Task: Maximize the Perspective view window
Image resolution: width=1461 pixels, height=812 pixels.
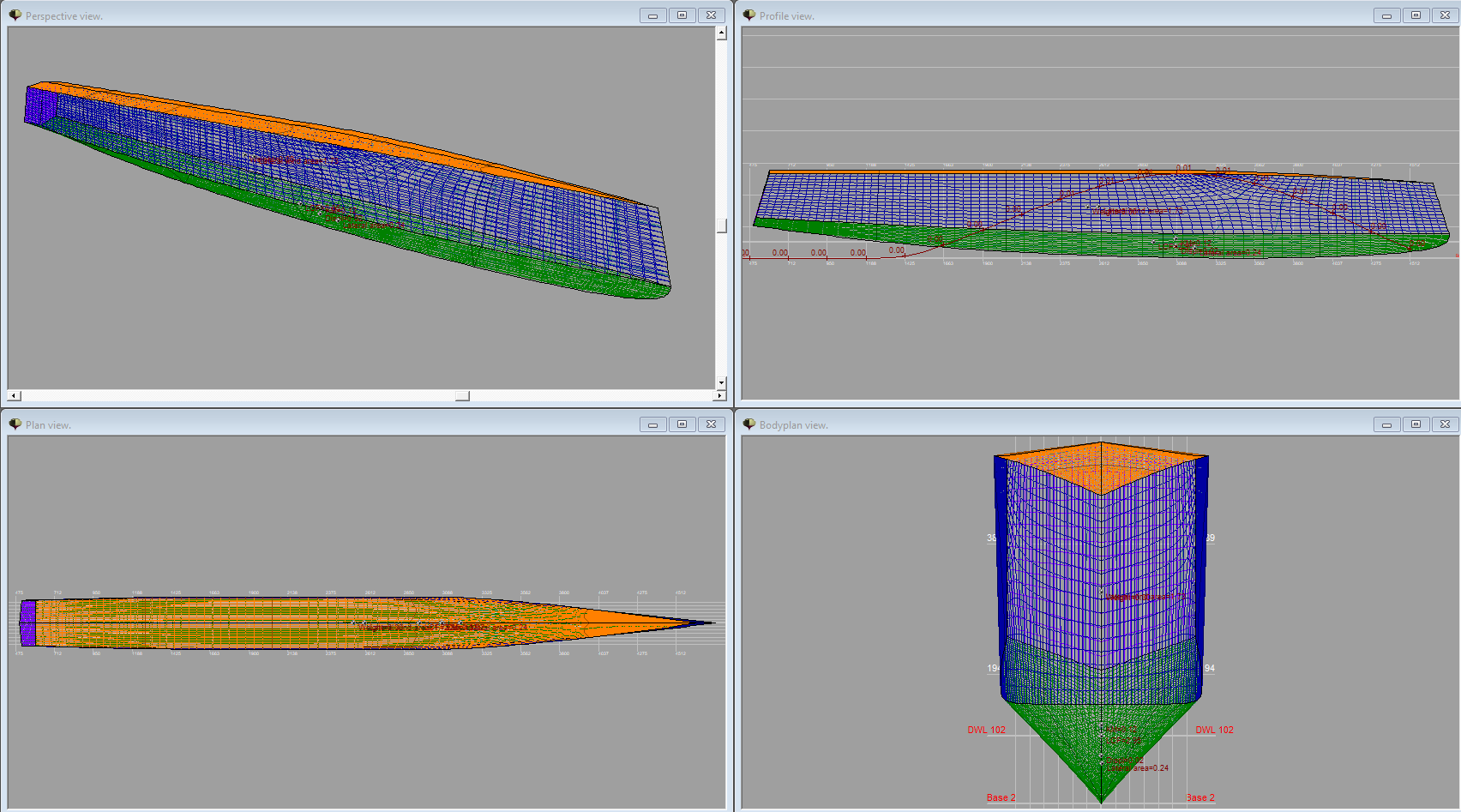Action: [682, 15]
